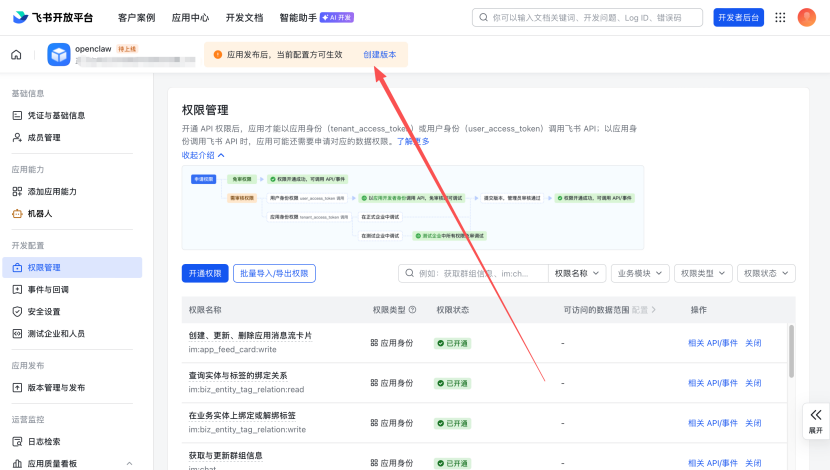This screenshot has width=830, height=470.
Task: Click the openclaw app icon
Action: [x=59, y=55]
